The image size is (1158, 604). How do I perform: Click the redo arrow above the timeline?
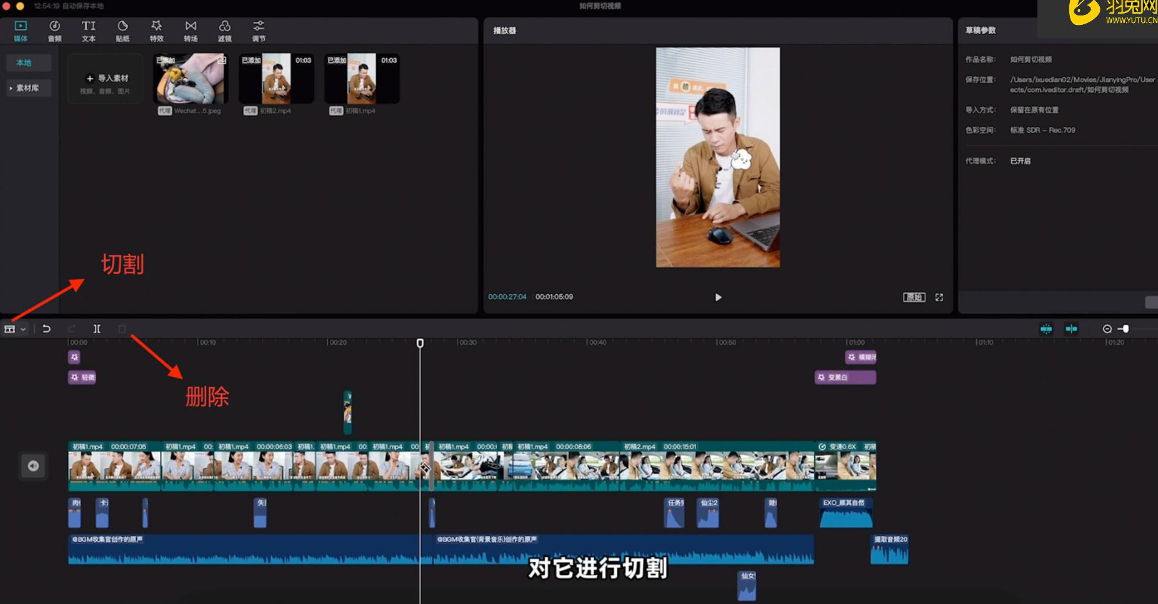coord(71,328)
